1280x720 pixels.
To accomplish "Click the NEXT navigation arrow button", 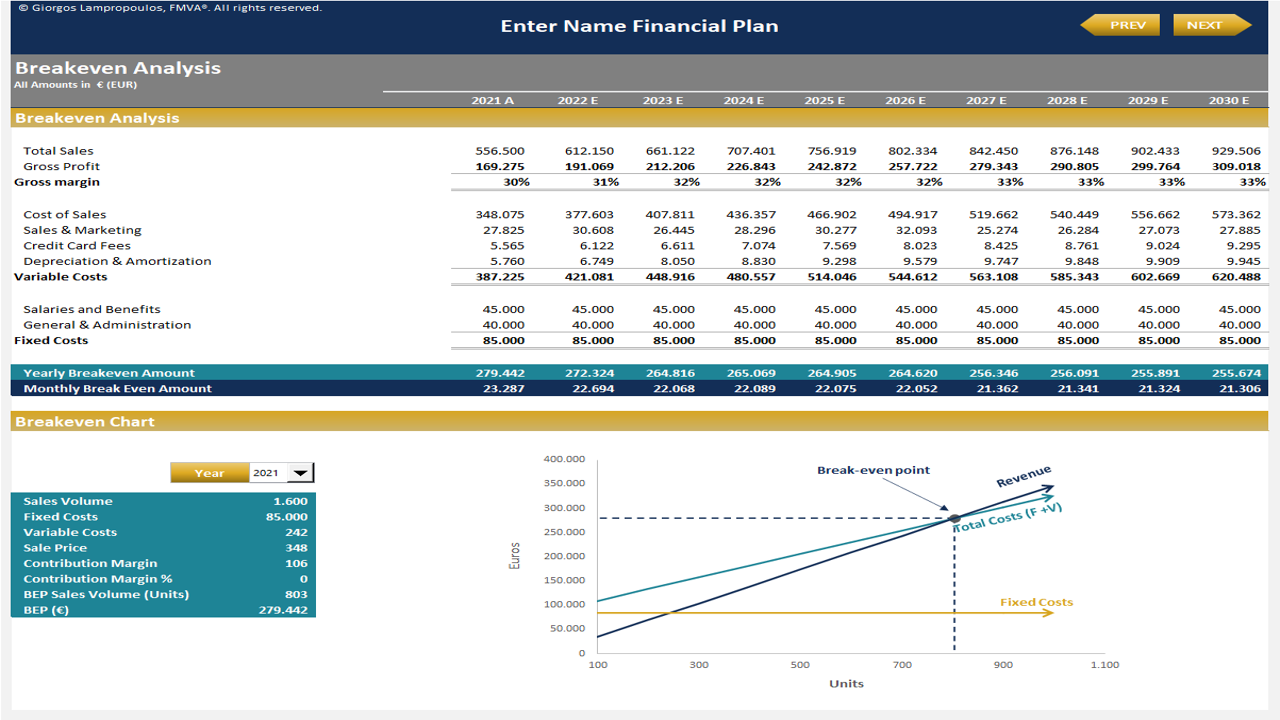I will (x=1210, y=24).
